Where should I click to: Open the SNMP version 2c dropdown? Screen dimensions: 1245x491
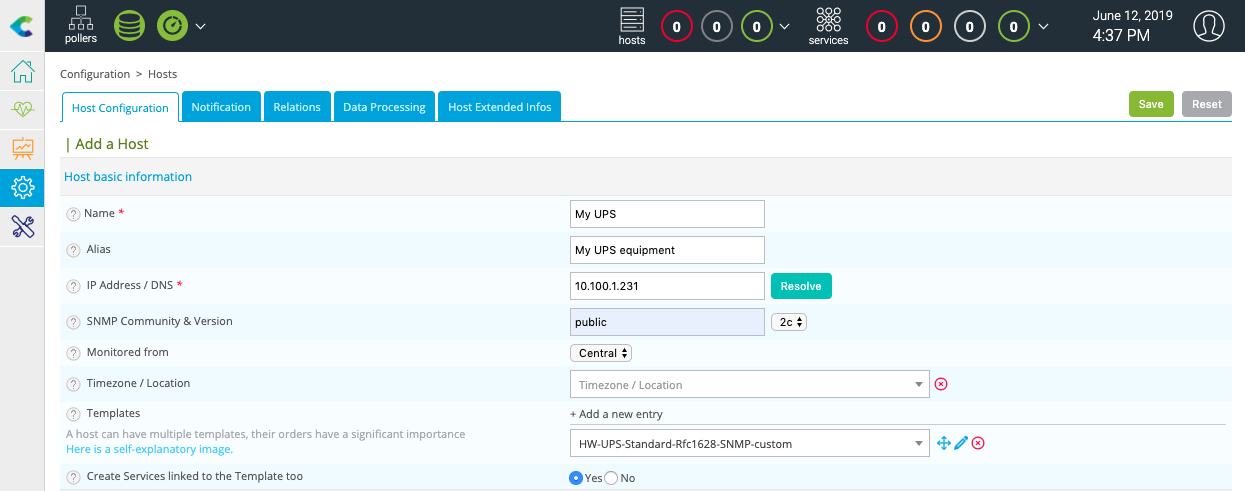coord(789,322)
